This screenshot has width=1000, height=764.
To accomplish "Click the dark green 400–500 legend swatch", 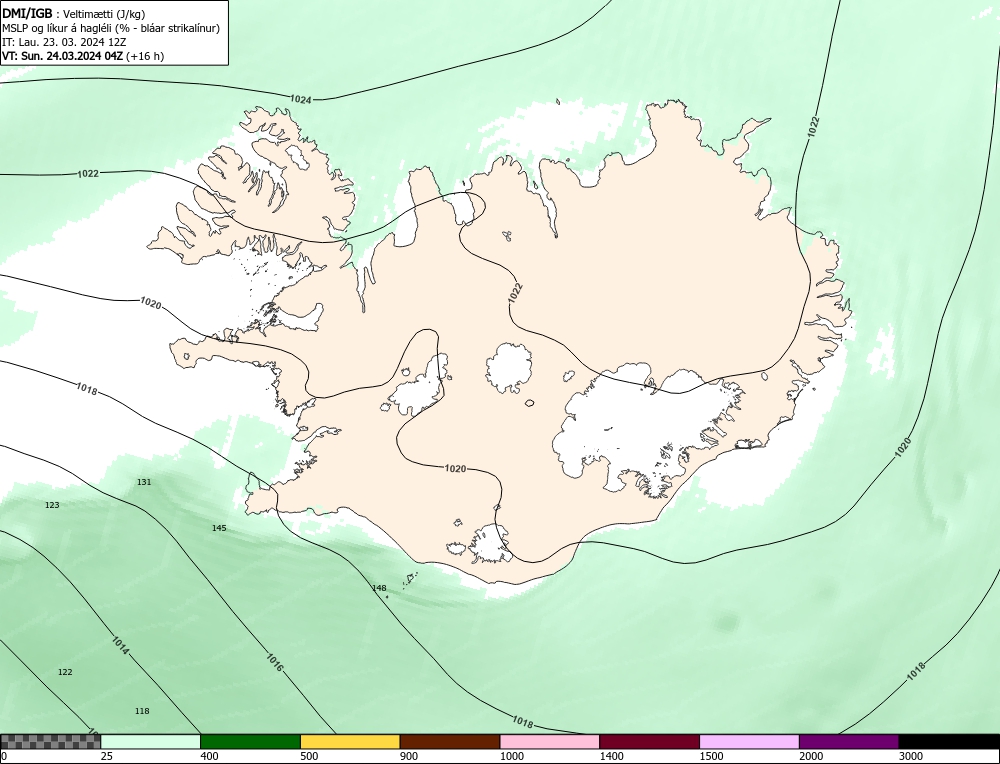I will click(250, 741).
